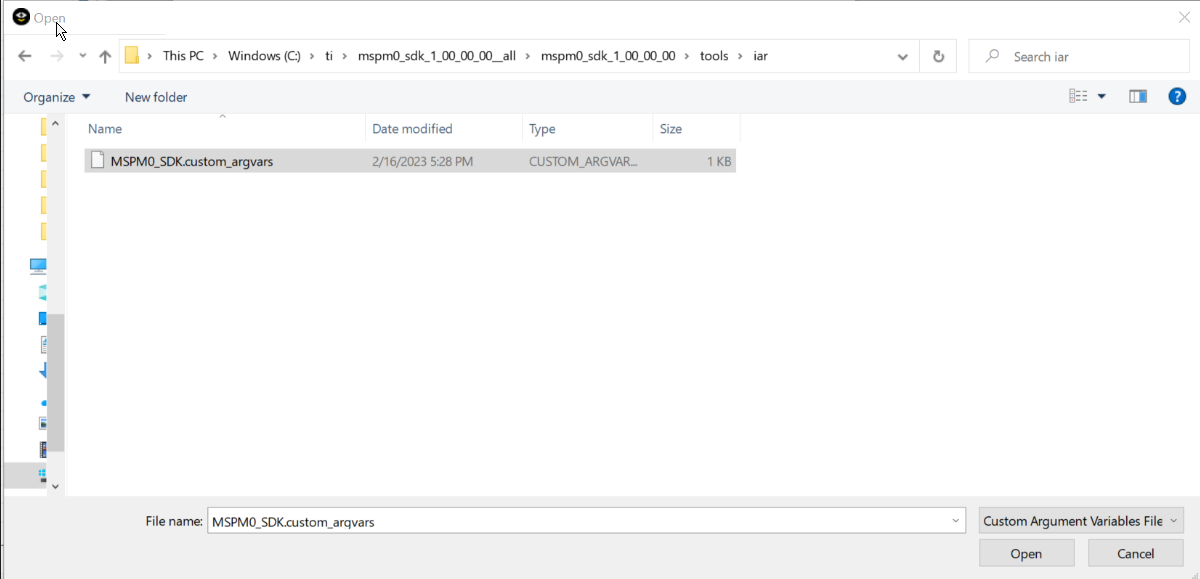Sort by the Date modified column
Screen dimensions: 1200x579
[x=412, y=129]
